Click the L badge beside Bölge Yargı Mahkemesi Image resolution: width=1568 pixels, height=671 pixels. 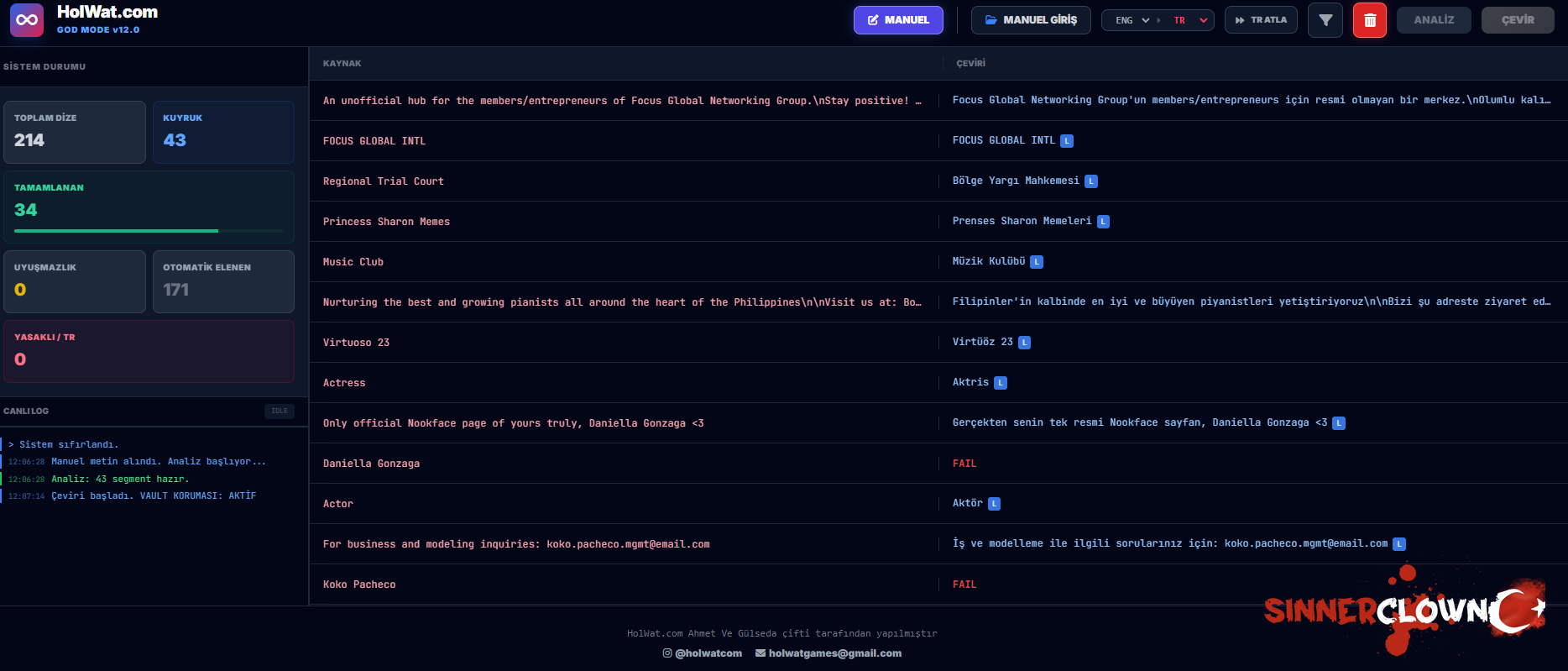(x=1091, y=181)
